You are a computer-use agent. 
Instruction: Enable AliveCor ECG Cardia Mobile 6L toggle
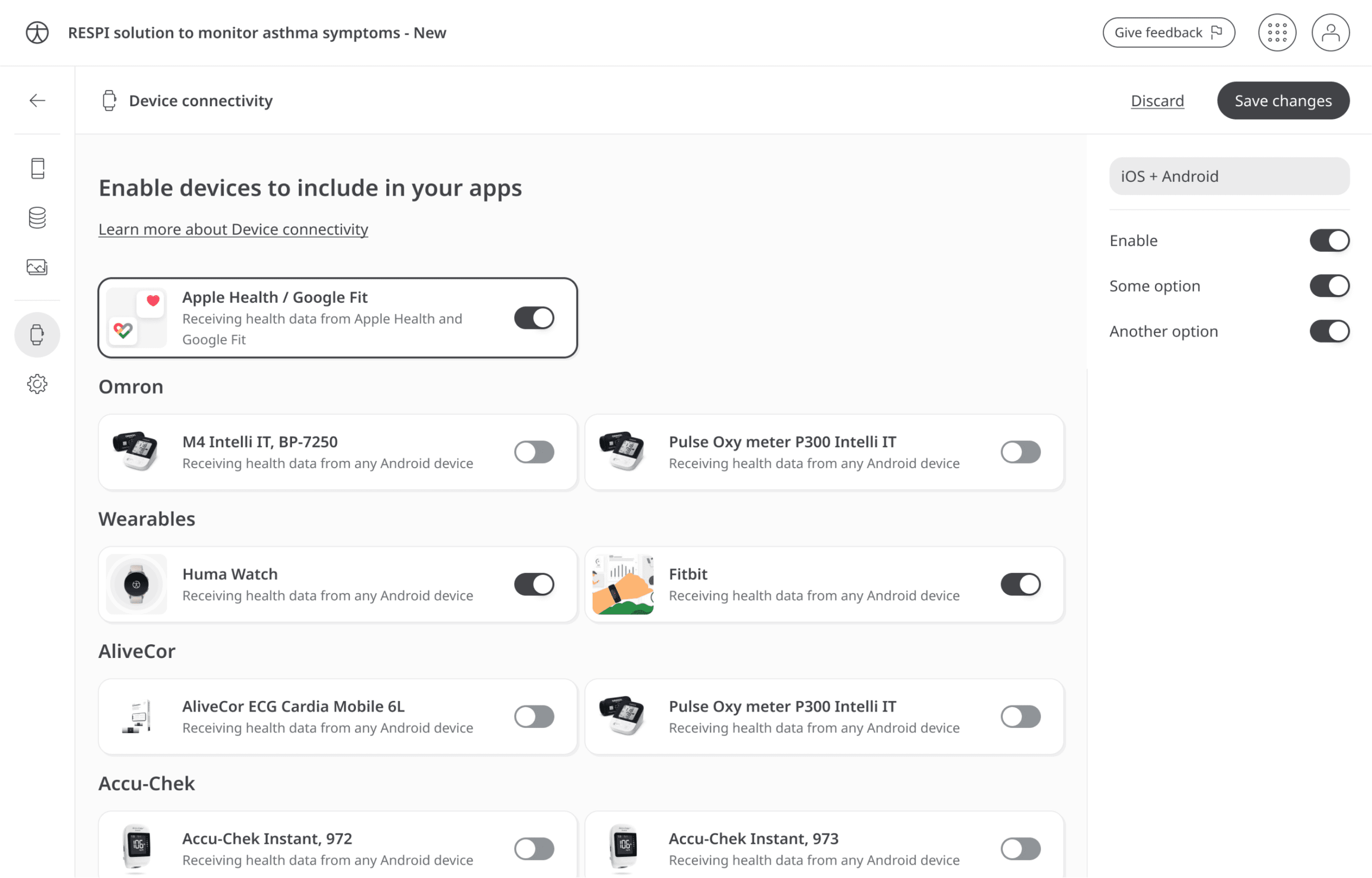click(534, 717)
